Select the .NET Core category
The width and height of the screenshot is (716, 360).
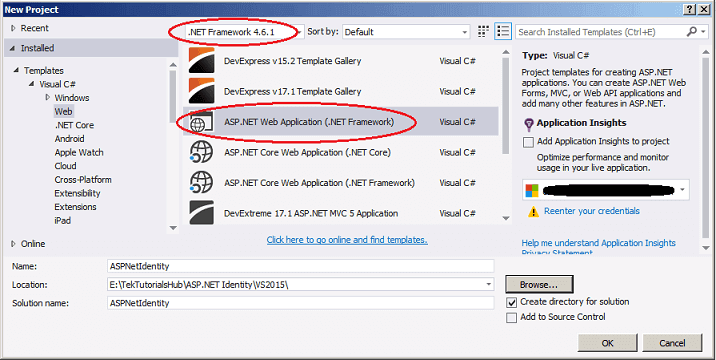(x=74, y=125)
